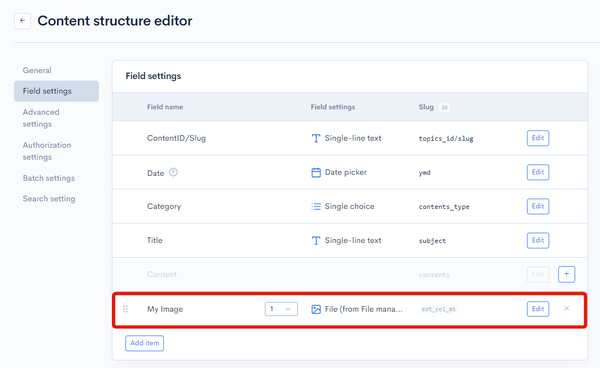This screenshot has width=600, height=368.
Task: Click the disabled Edit button in Content row
Action: pos(538,274)
